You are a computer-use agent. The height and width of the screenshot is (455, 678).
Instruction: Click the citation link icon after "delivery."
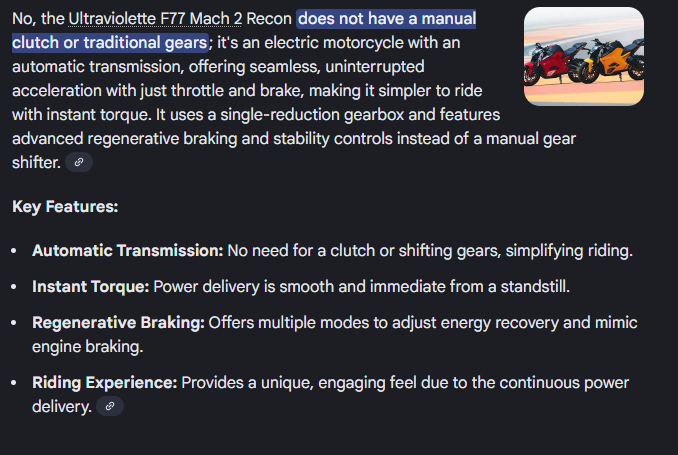tap(110, 406)
